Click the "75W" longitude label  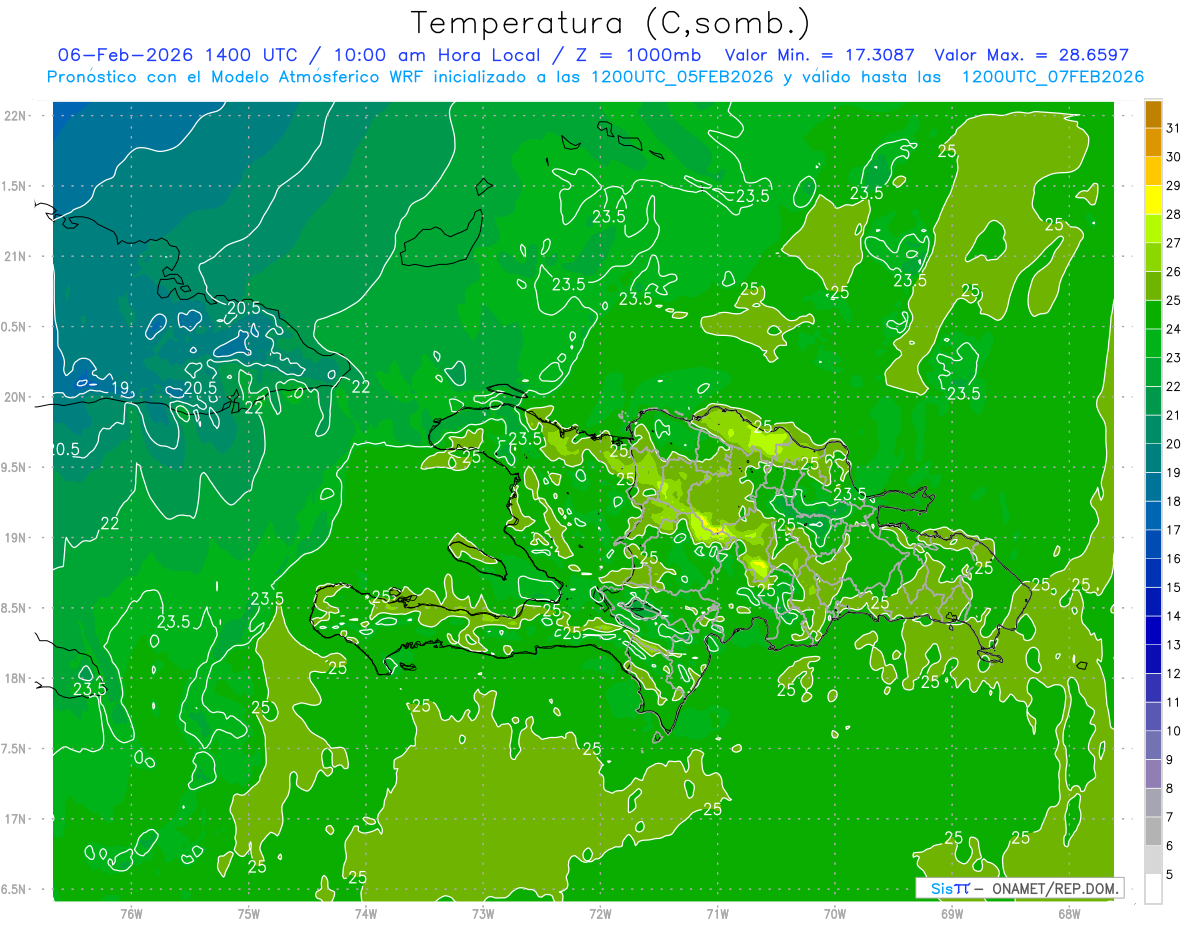248,914
